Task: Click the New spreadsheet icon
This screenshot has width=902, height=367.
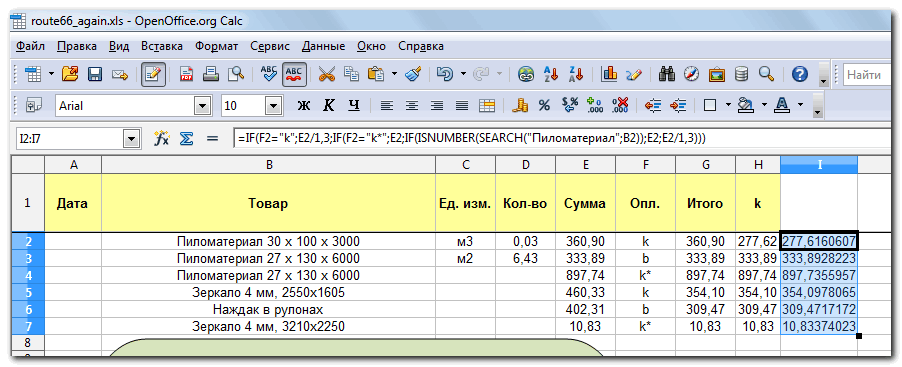Action: coord(33,74)
